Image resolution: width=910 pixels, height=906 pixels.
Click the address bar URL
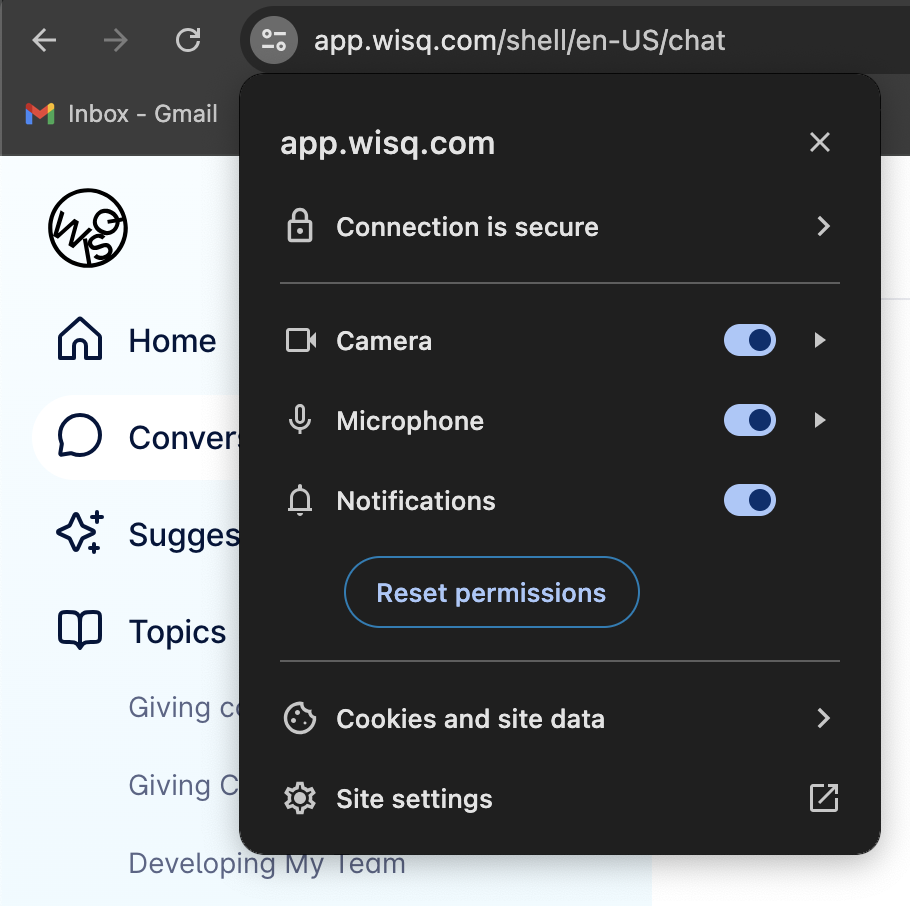click(x=519, y=40)
